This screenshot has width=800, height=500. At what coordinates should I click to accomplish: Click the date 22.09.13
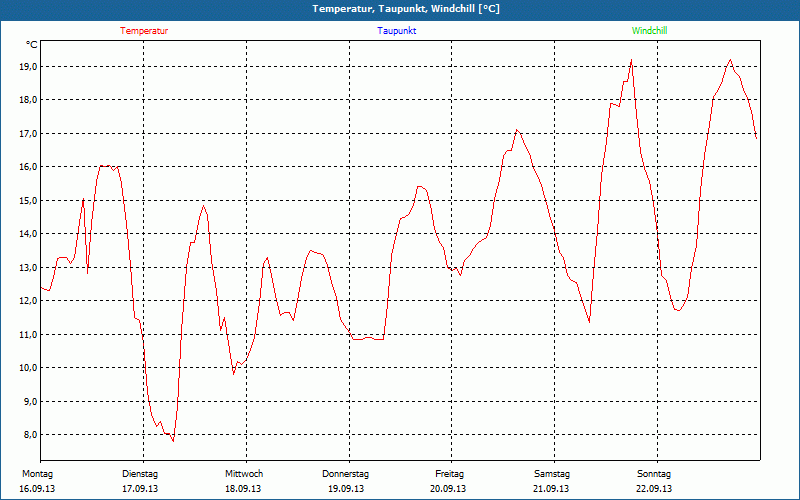[654, 489]
